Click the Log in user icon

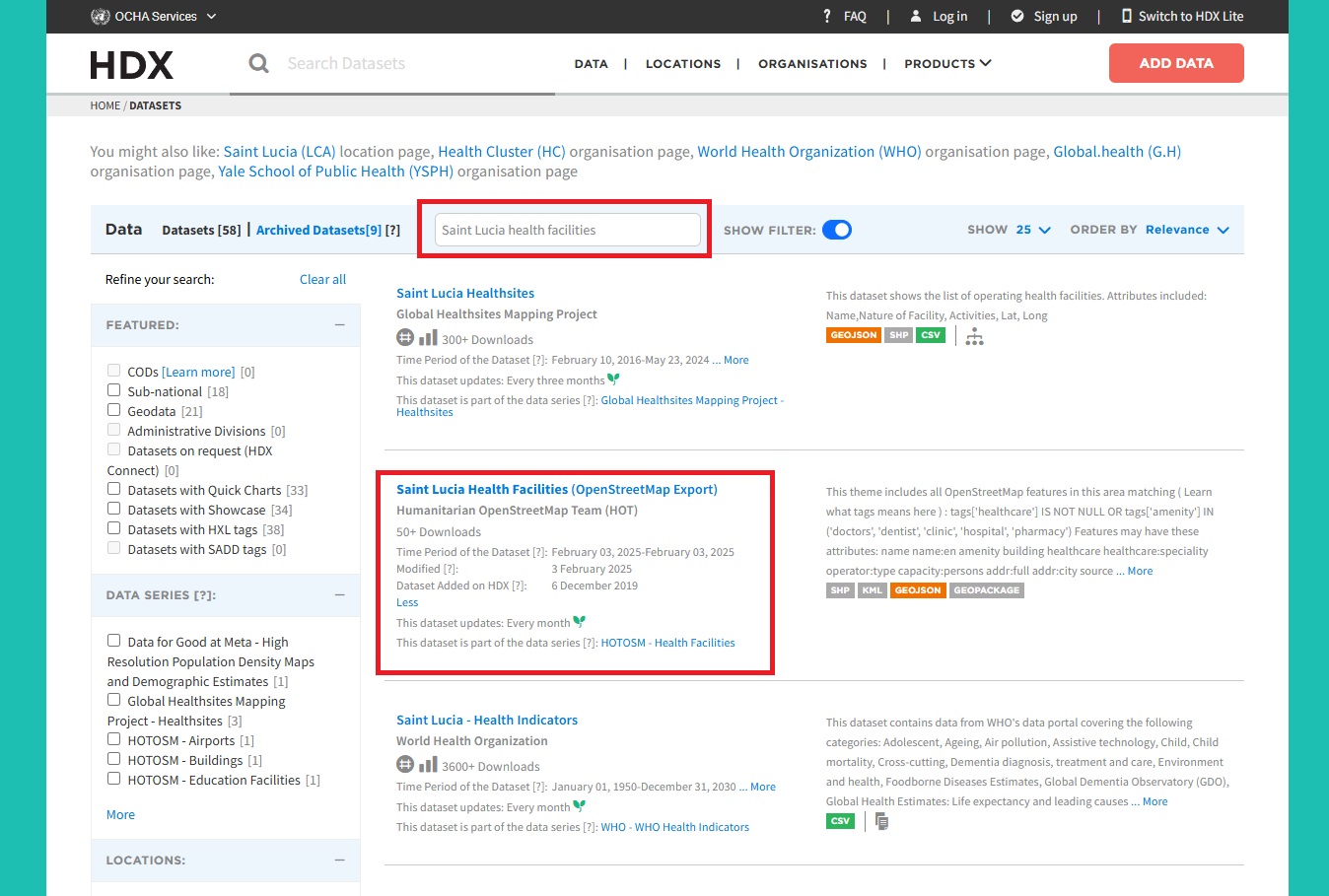click(916, 16)
